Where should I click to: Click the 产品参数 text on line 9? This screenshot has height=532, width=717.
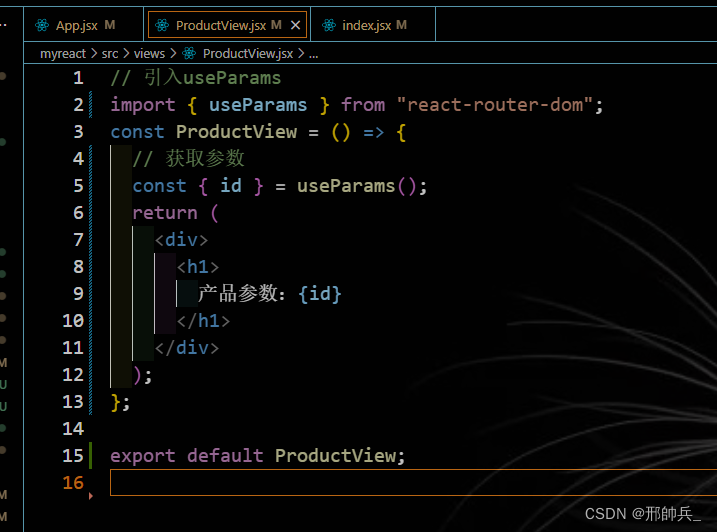(x=238, y=294)
